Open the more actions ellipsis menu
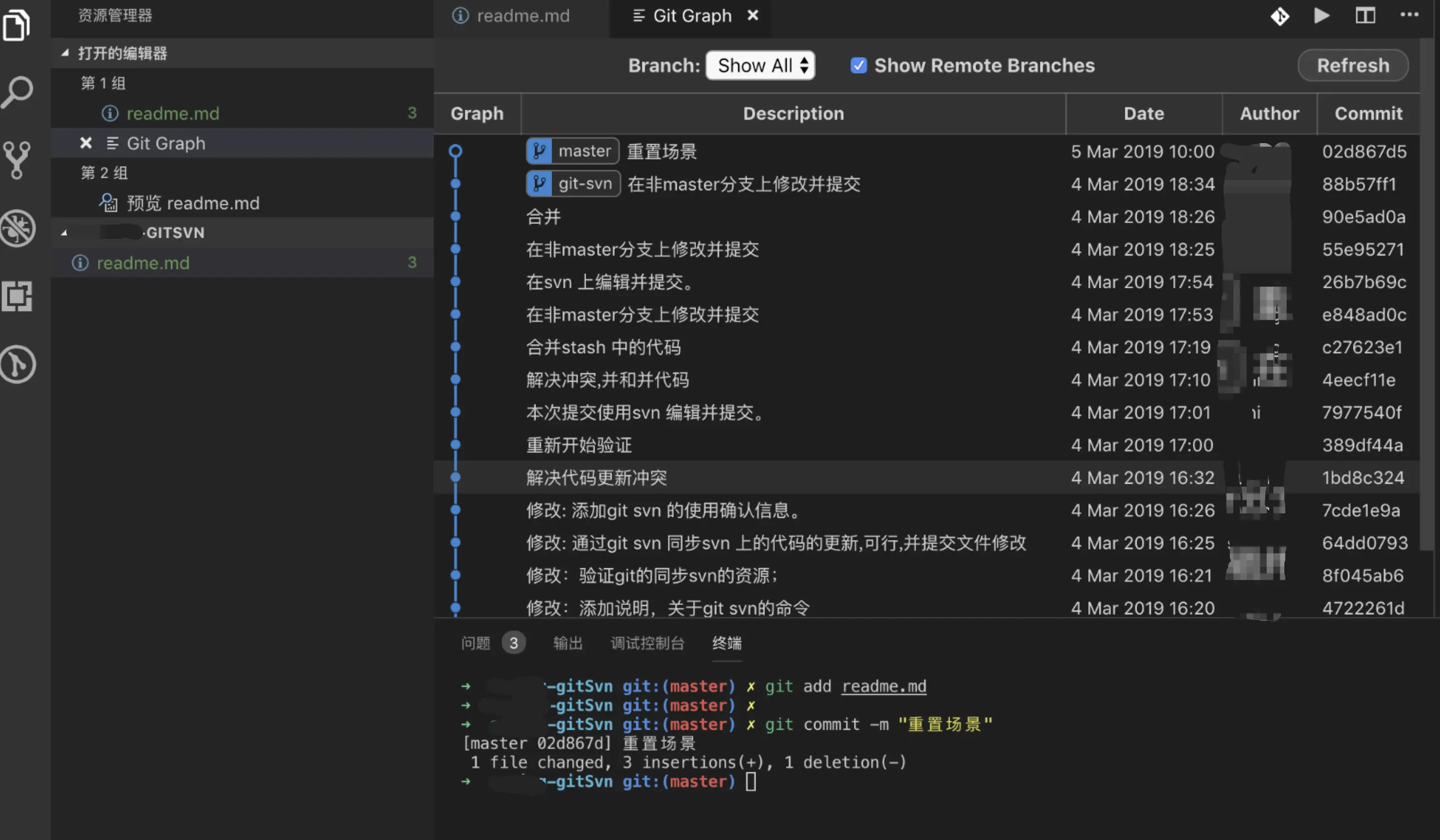Image resolution: width=1440 pixels, height=840 pixels. (x=1409, y=15)
